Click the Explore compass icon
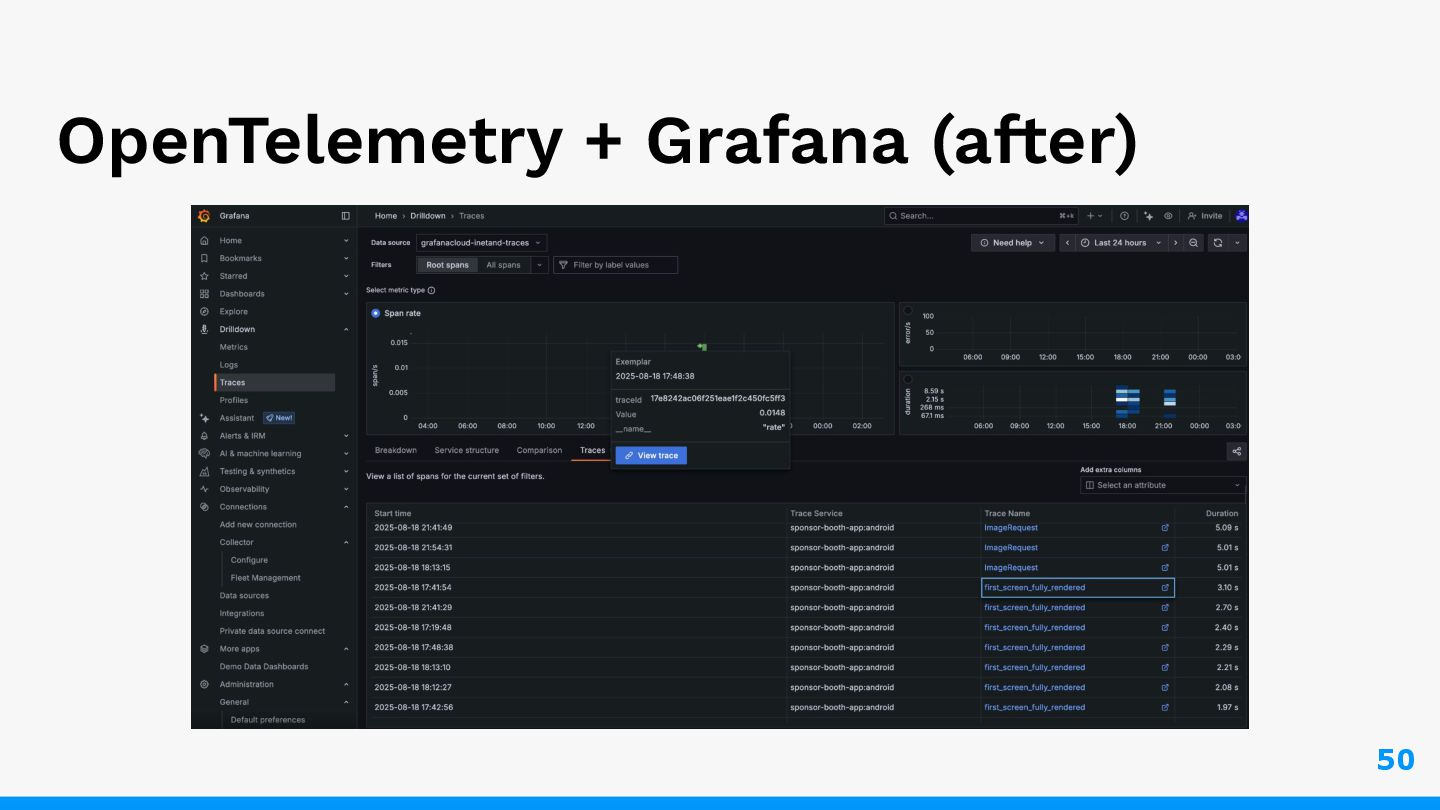 pyautogui.click(x=204, y=312)
